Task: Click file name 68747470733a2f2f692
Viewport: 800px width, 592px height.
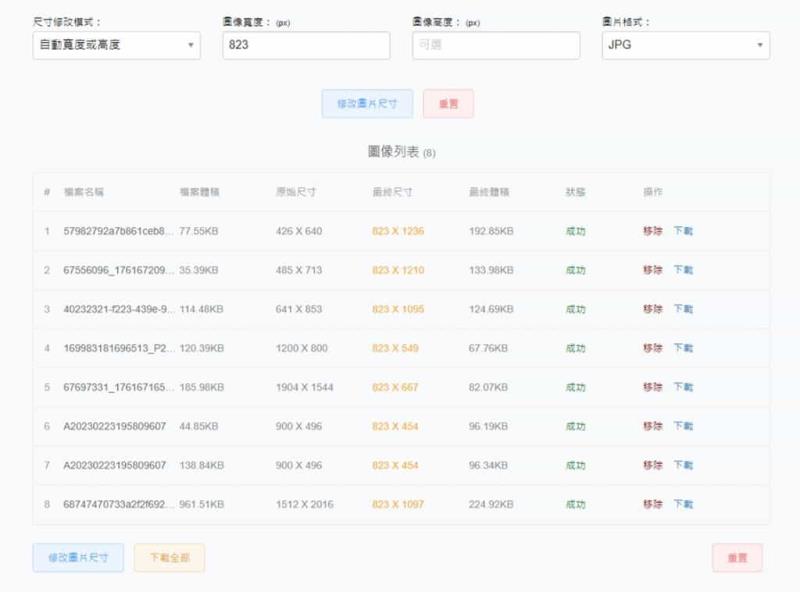Action: point(119,504)
